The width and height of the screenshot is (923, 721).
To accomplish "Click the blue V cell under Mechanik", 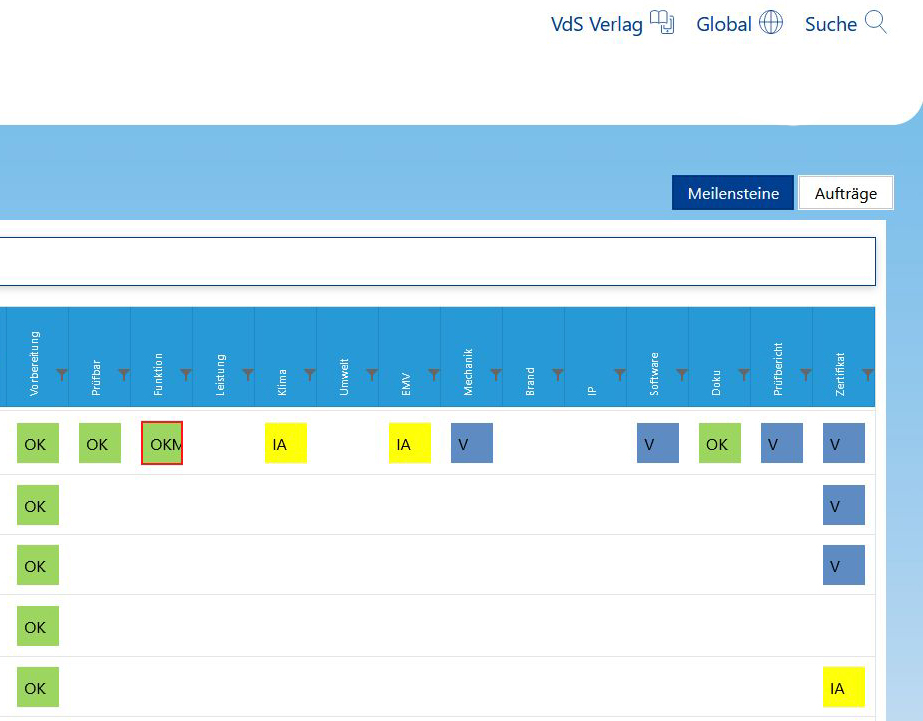I will click(472, 443).
